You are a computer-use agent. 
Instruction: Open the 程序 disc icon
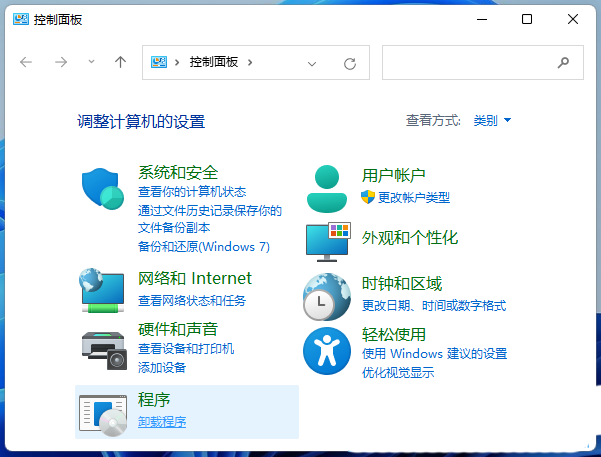coord(103,415)
